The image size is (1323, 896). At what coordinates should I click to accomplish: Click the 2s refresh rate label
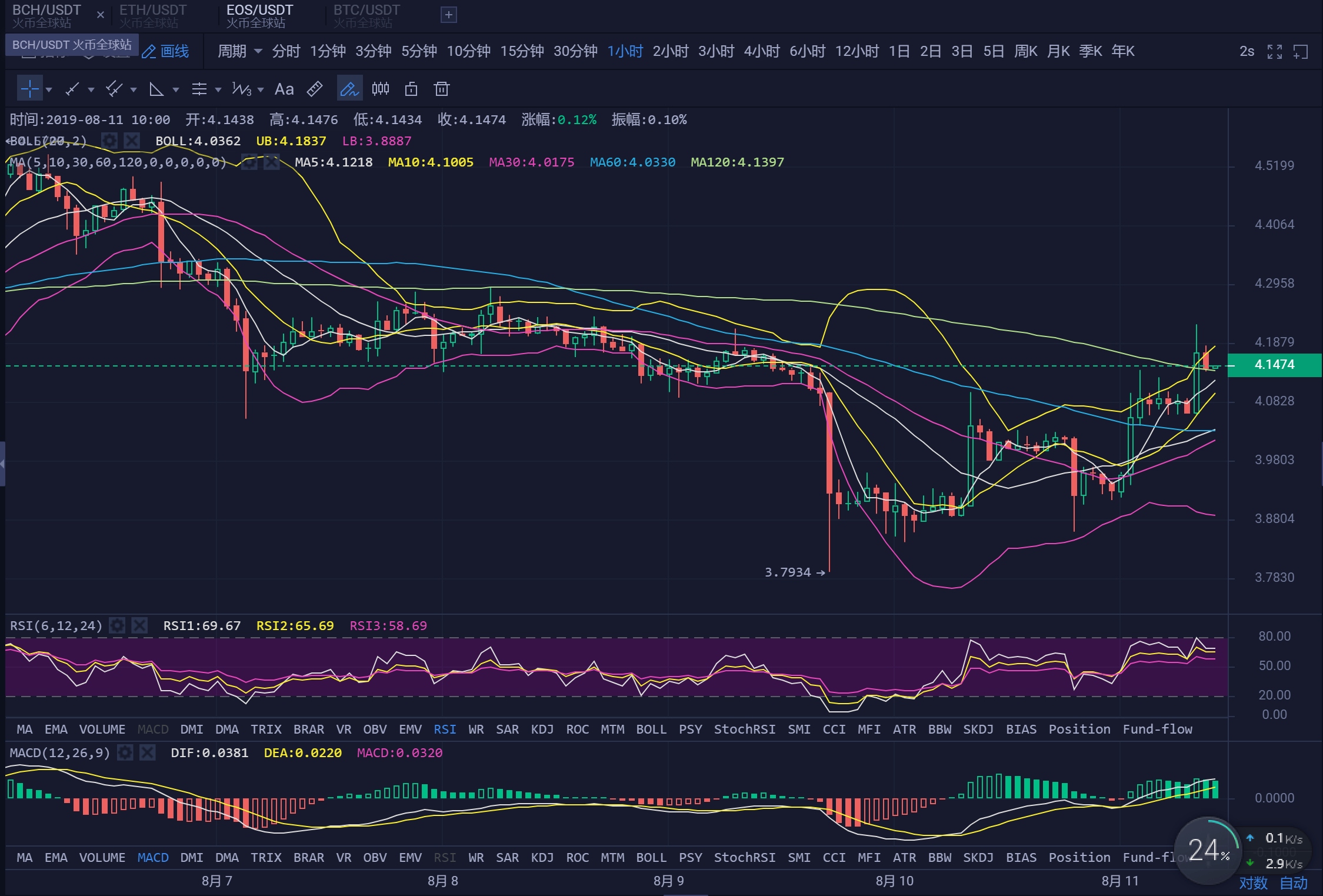[1247, 52]
